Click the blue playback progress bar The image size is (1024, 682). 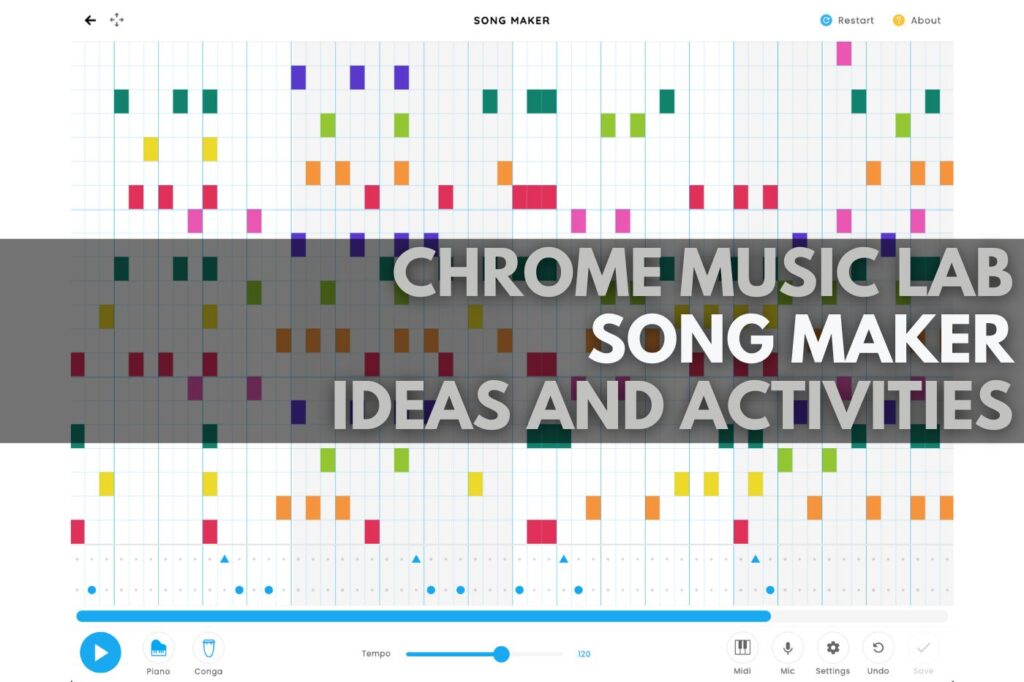423,616
